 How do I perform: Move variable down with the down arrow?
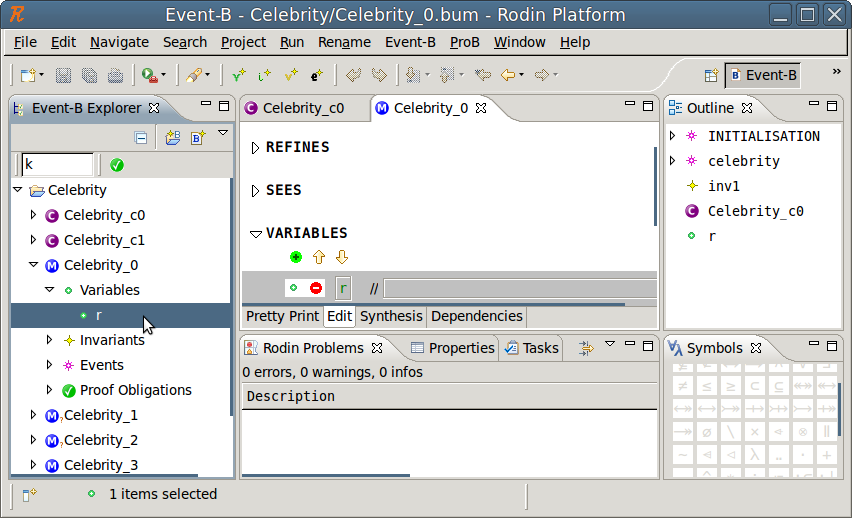(341, 258)
